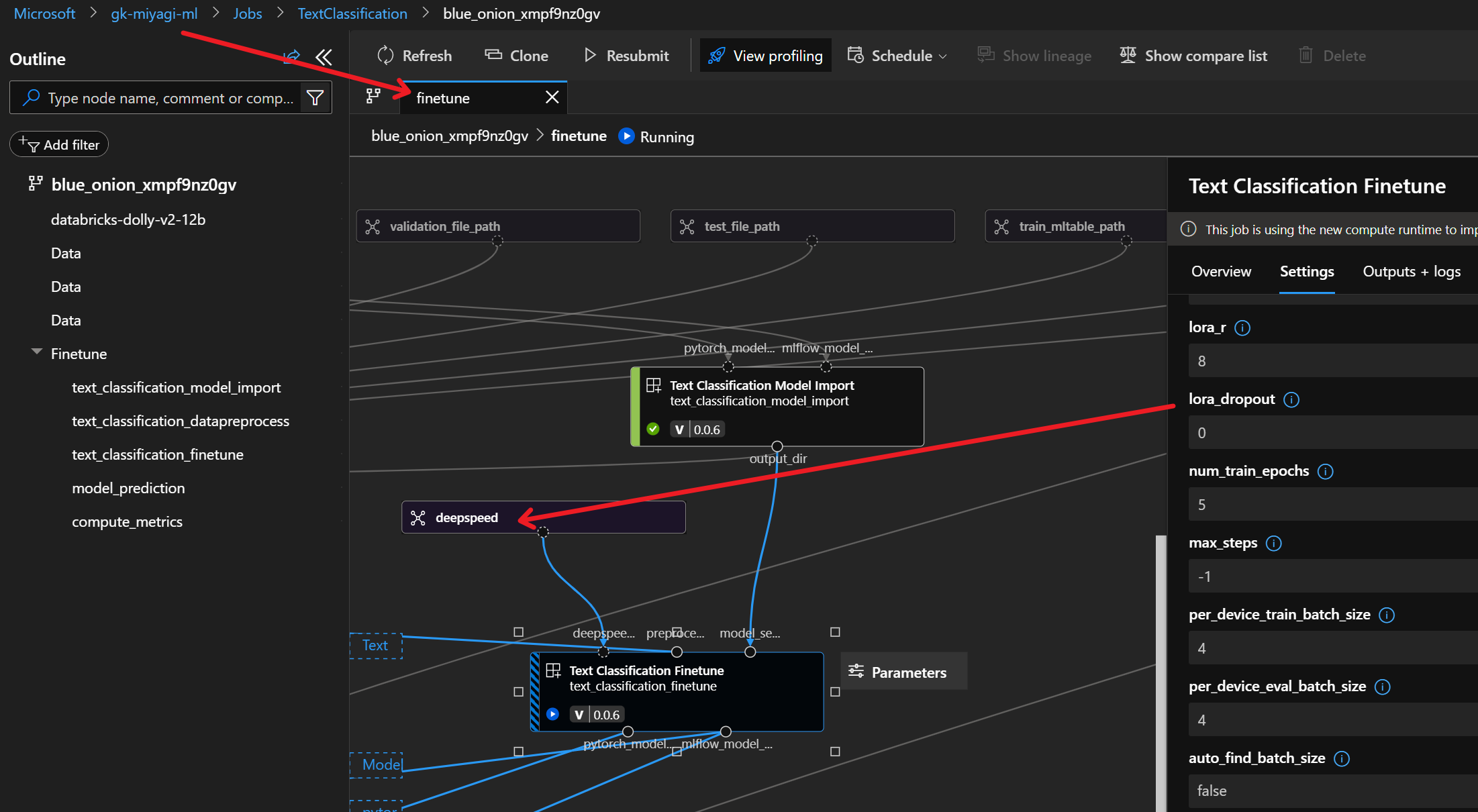Open the Outputs + logs tab
The image size is (1478, 812).
(x=1411, y=272)
